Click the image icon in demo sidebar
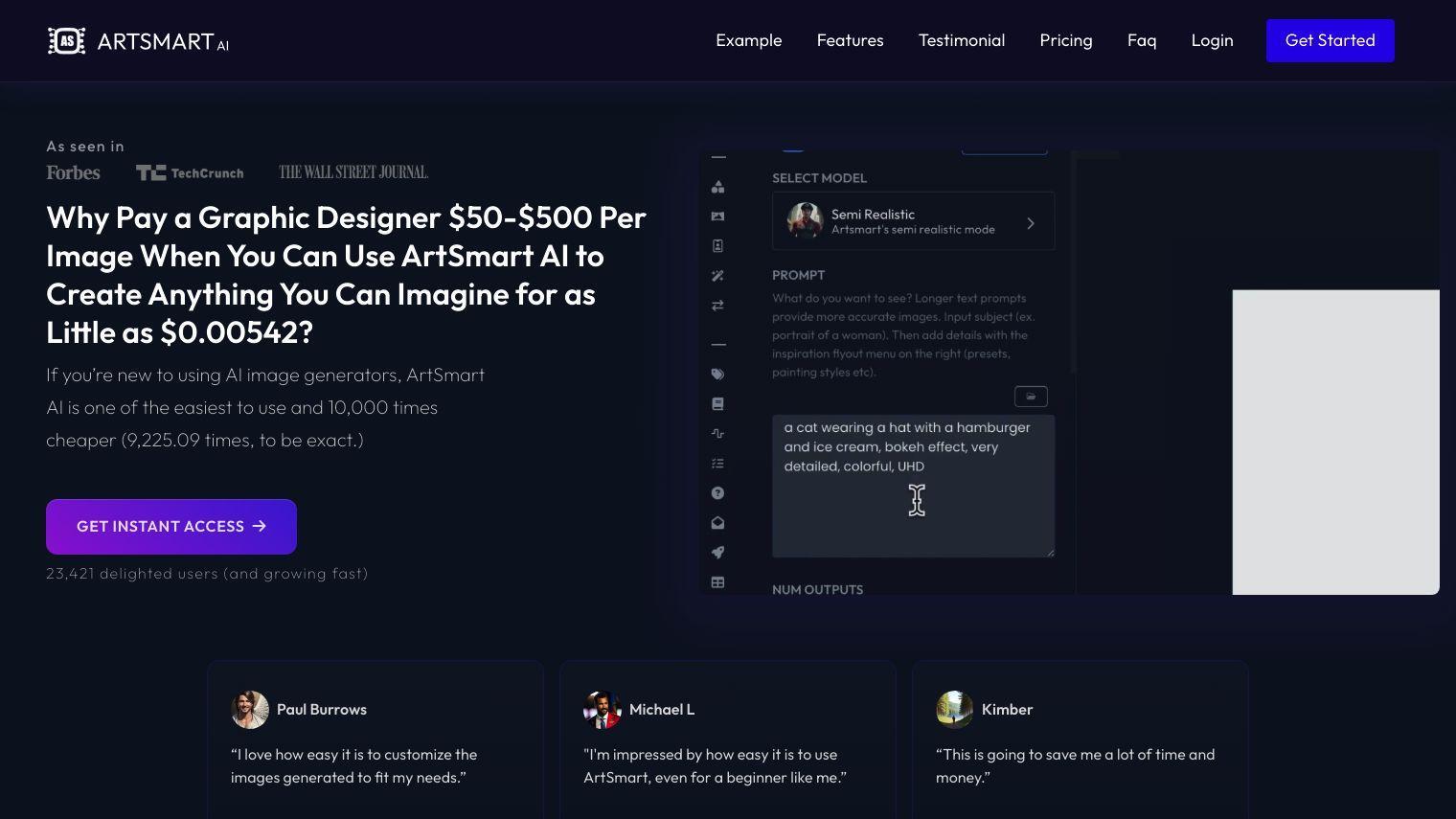This screenshot has height=819, width=1456. [717, 216]
